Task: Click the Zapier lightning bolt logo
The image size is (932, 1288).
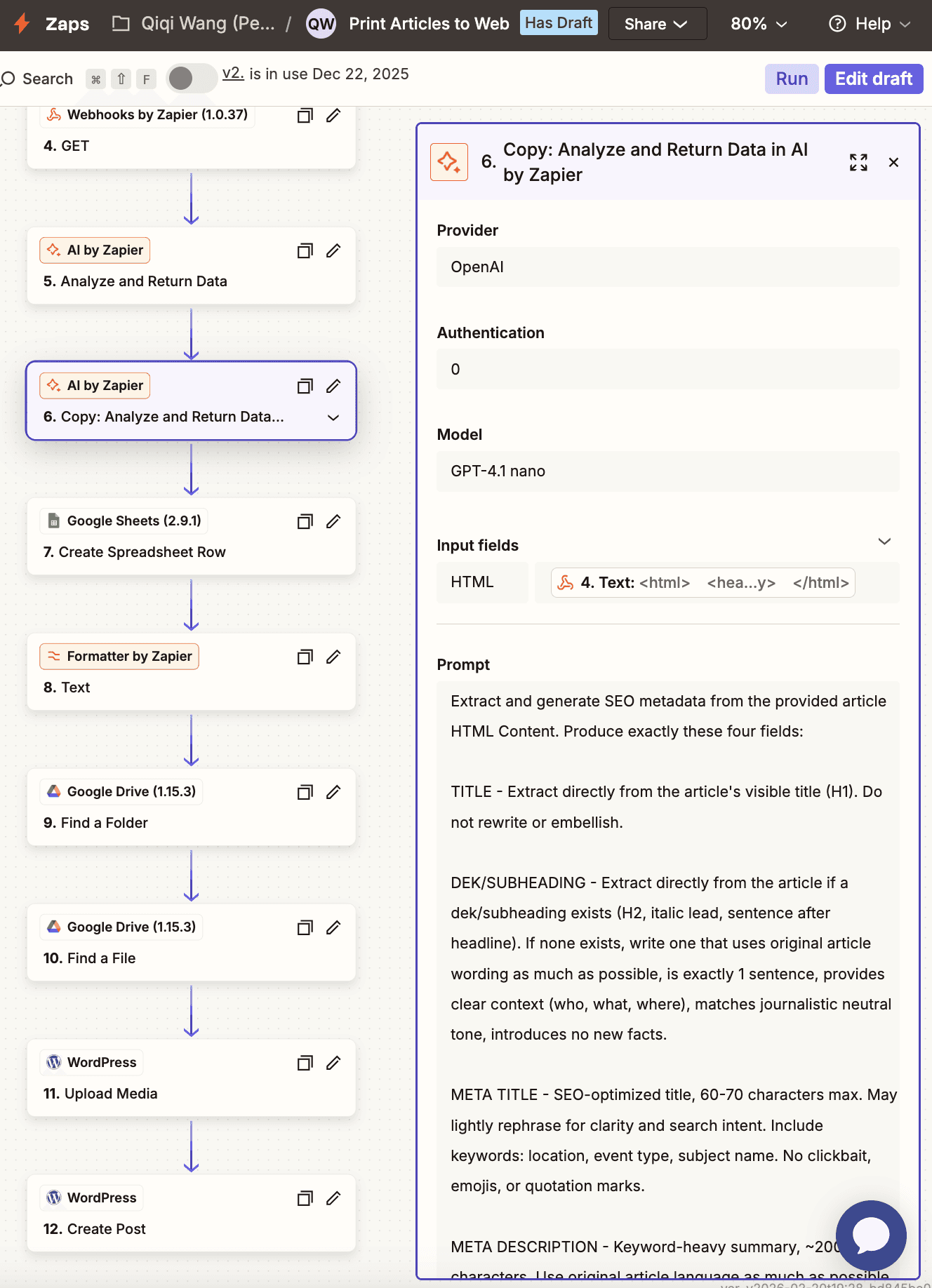Action: point(22,23)
